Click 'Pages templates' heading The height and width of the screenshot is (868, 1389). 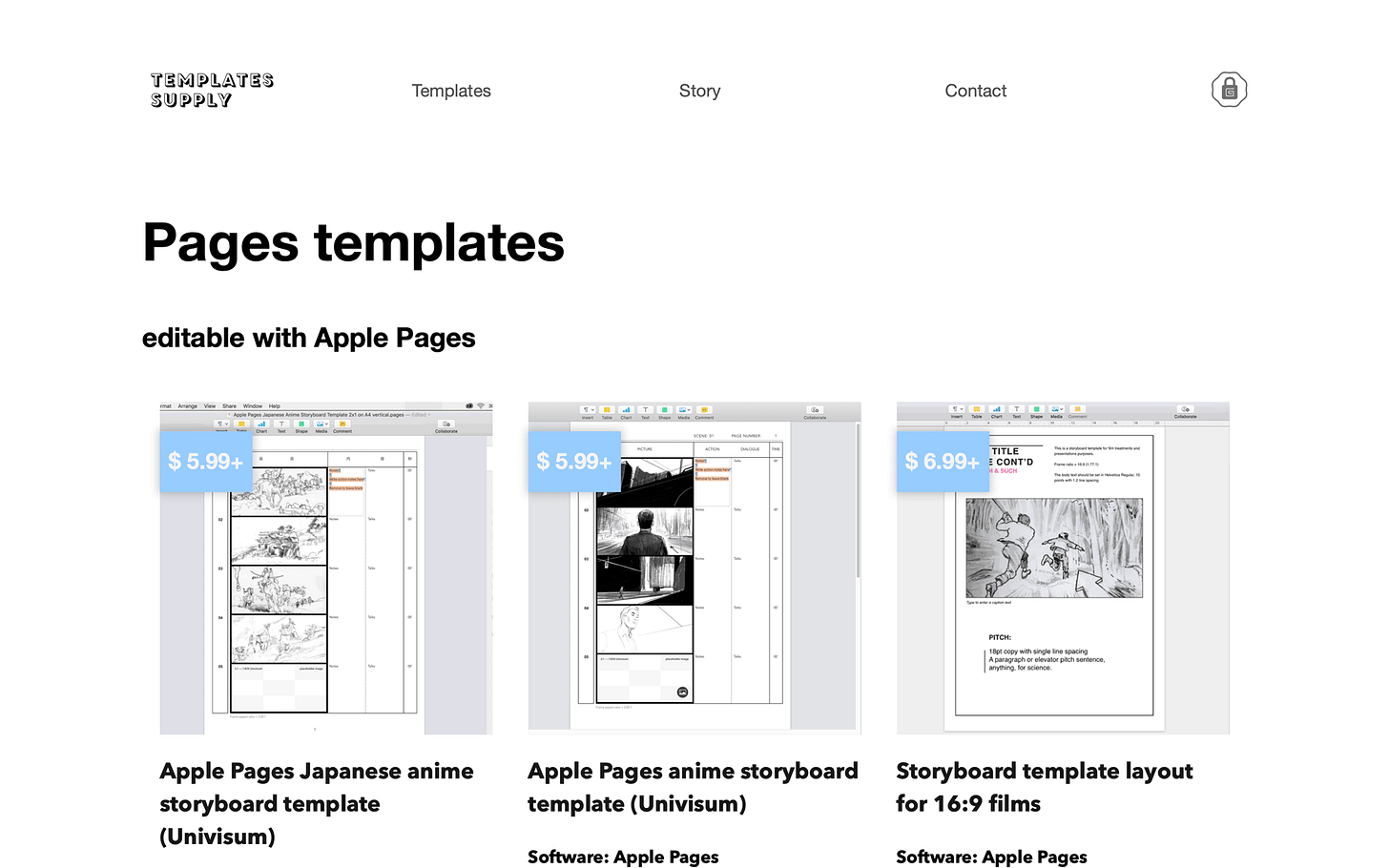coord(353,242)
